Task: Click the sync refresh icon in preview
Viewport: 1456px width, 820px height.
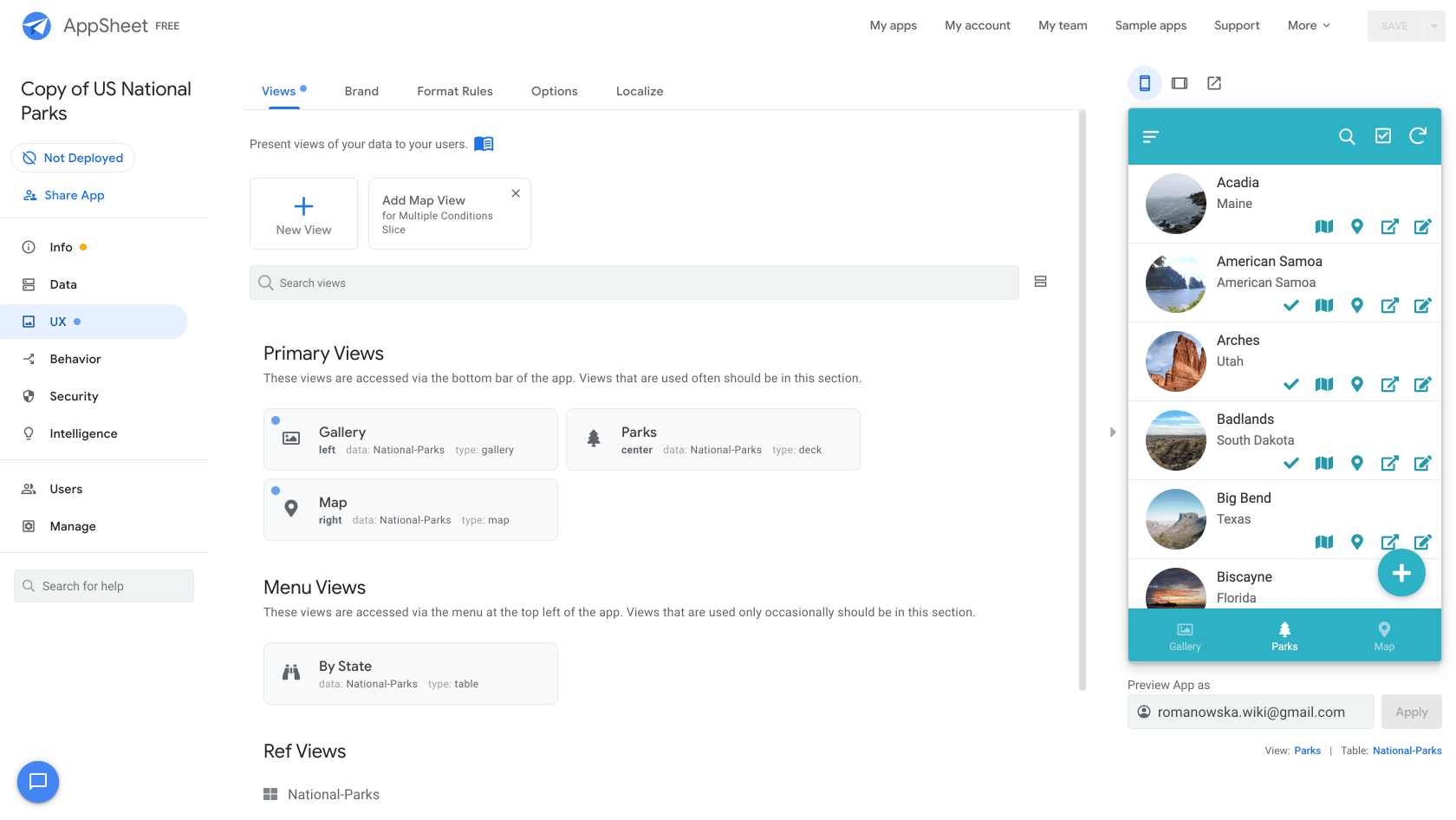Action: (x=1418, y=135)
